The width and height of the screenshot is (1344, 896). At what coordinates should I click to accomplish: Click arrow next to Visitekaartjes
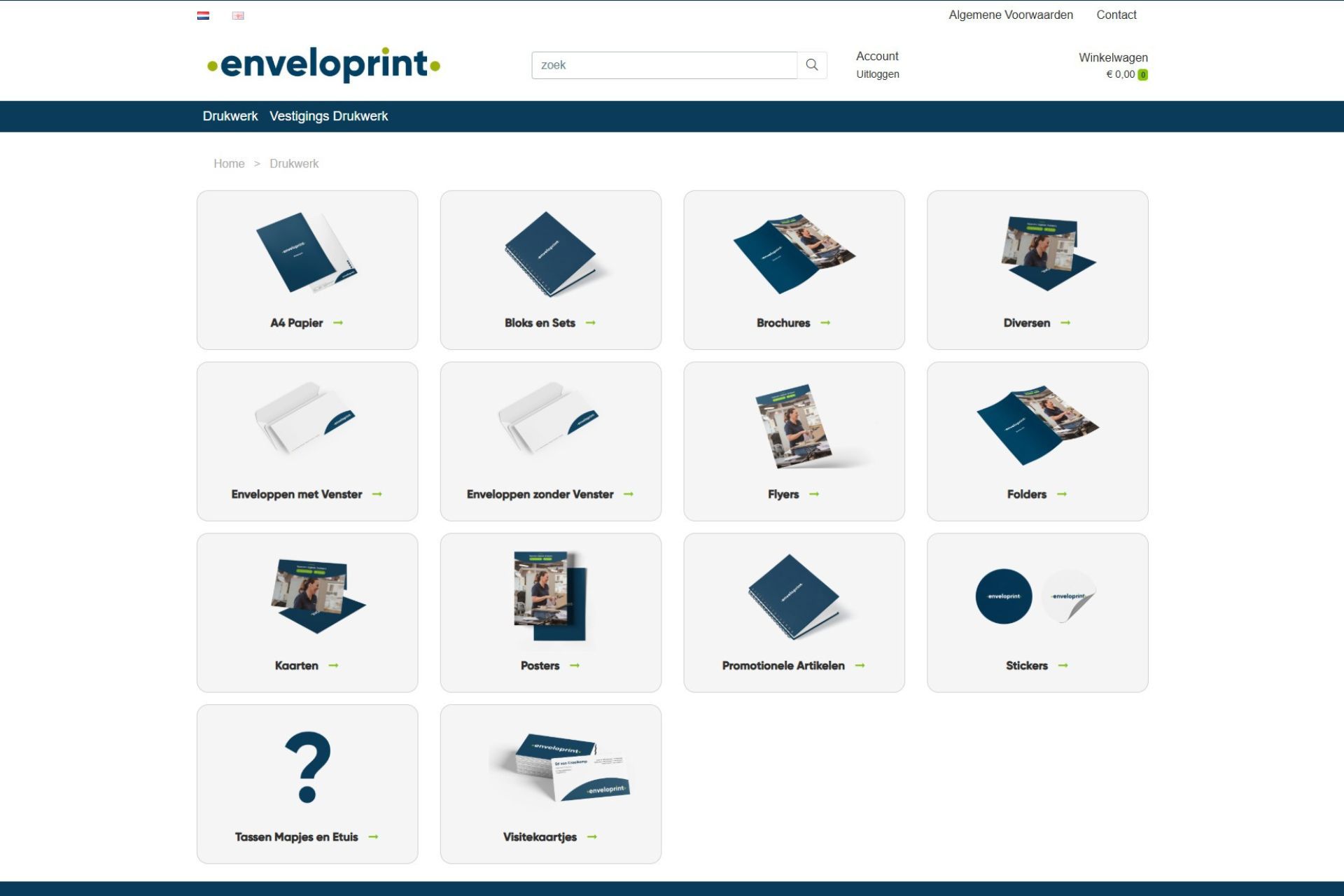point(592,837)
